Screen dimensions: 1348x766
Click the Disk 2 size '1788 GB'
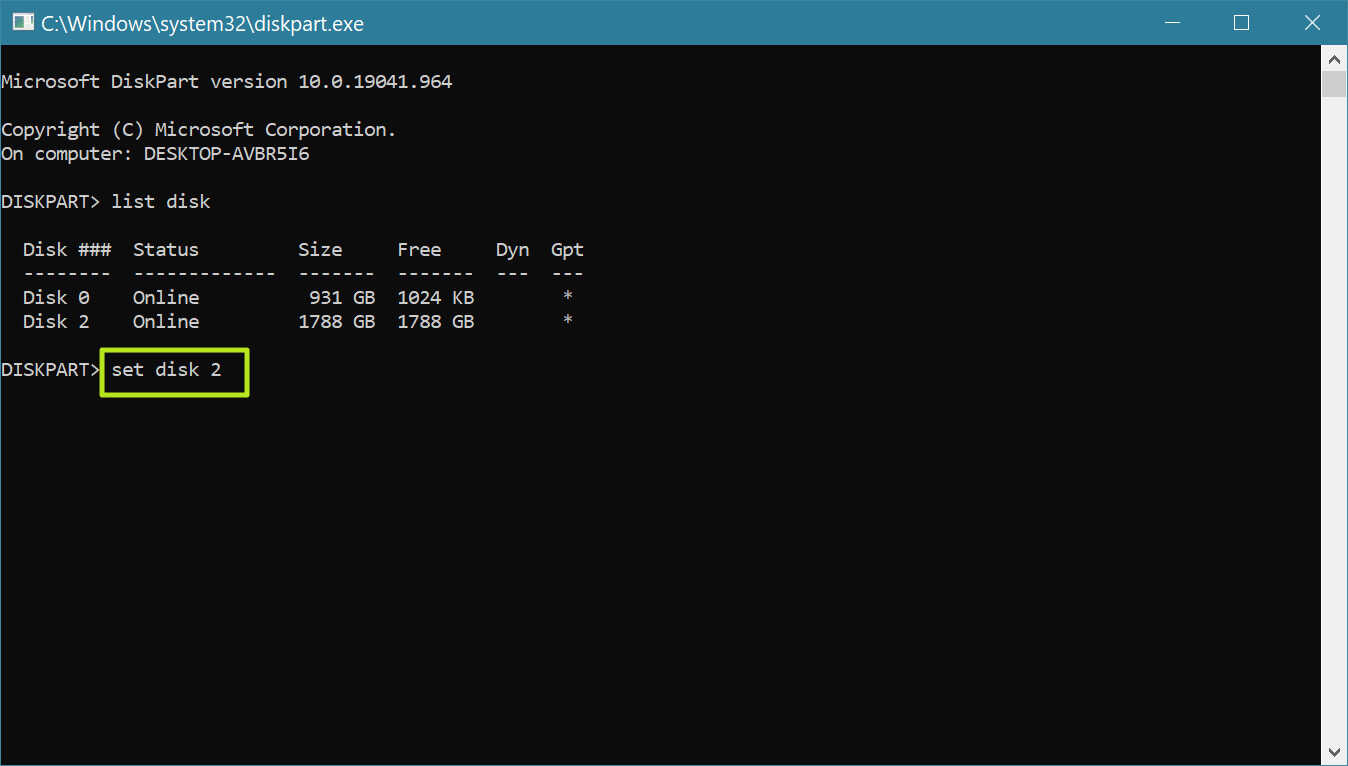pyautogui.click(x=337, y=322)
